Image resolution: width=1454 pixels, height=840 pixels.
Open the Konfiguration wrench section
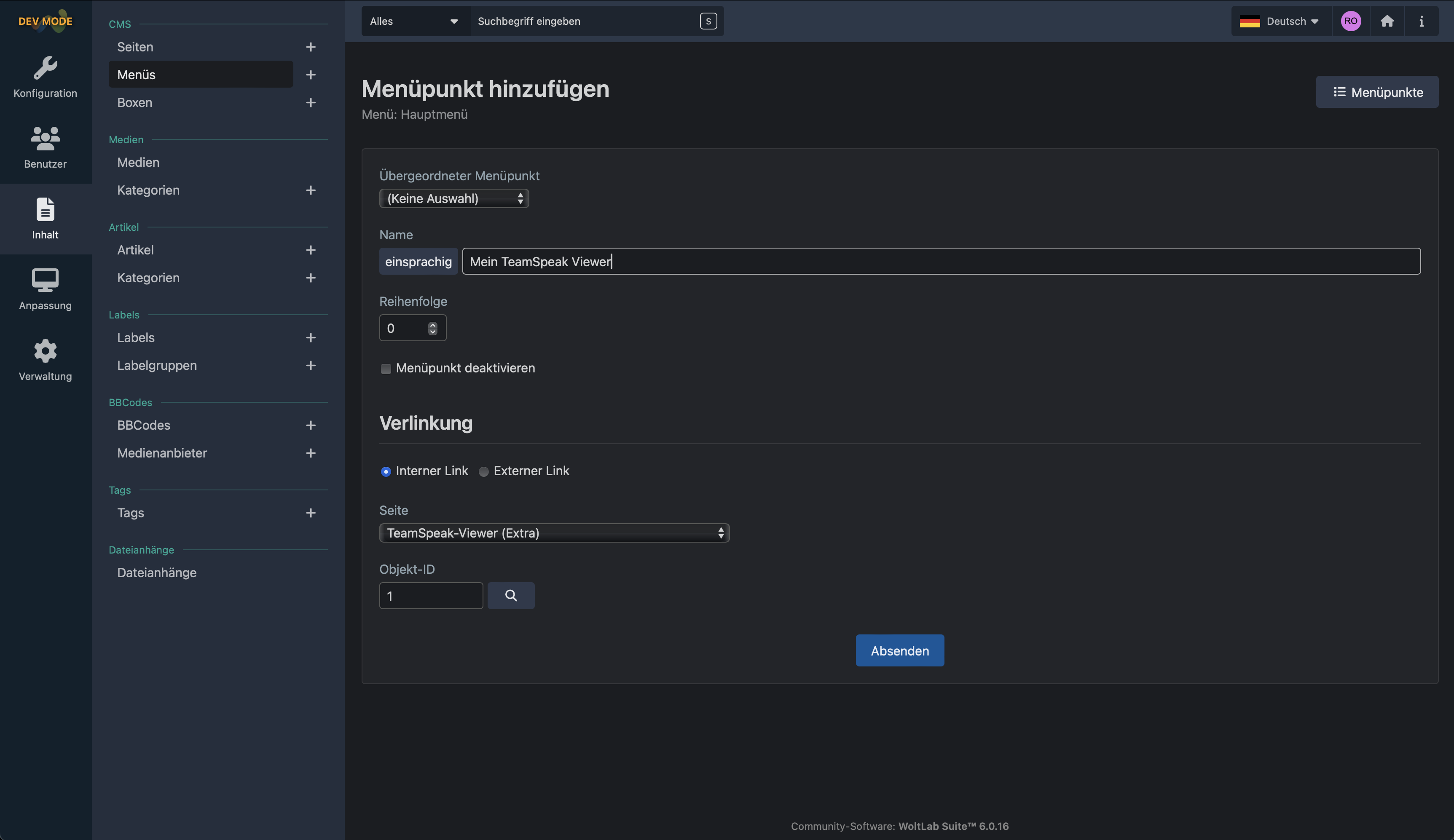[x=45, y=77]
